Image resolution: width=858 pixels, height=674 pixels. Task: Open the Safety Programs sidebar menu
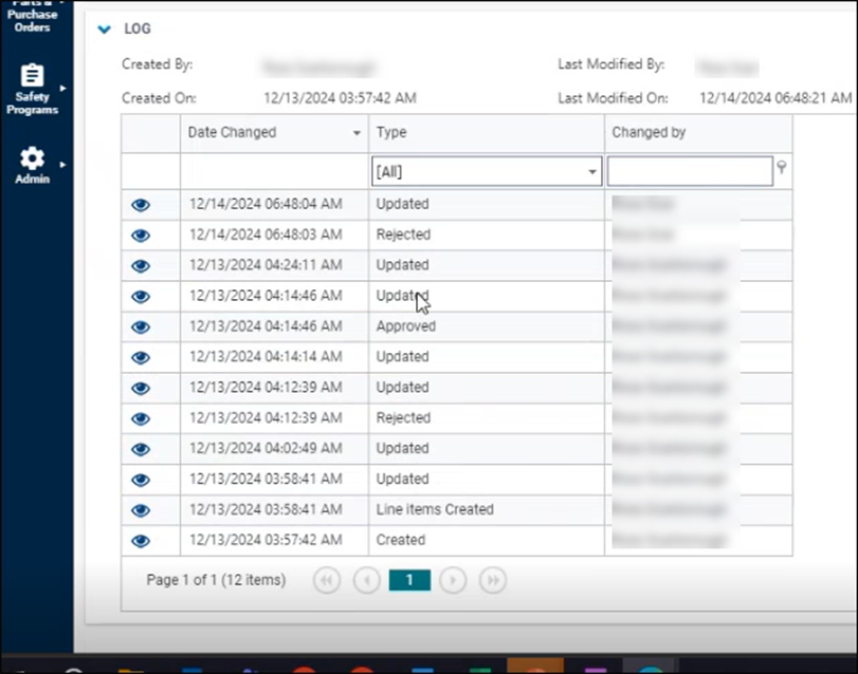click(32, 89)
